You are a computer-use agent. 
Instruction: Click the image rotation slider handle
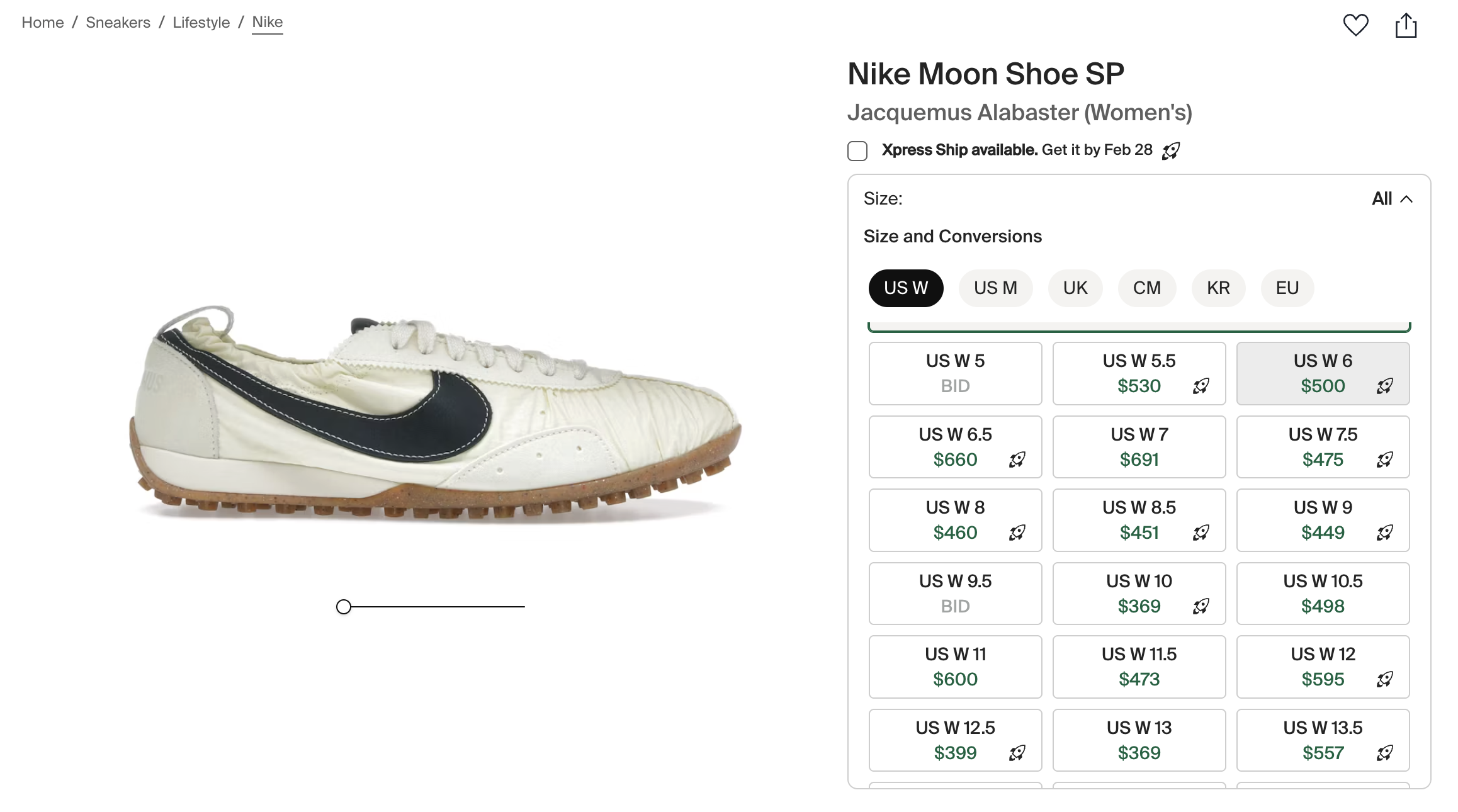point(344,607)
